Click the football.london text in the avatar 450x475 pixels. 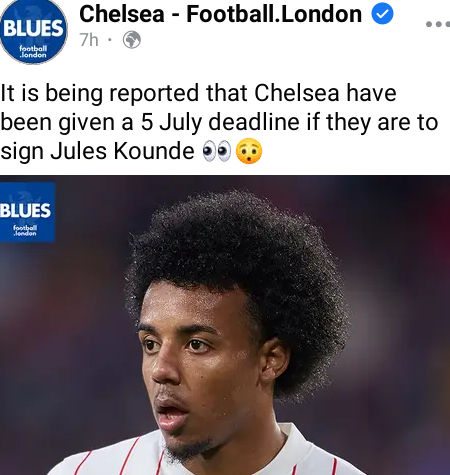point(33,52)
